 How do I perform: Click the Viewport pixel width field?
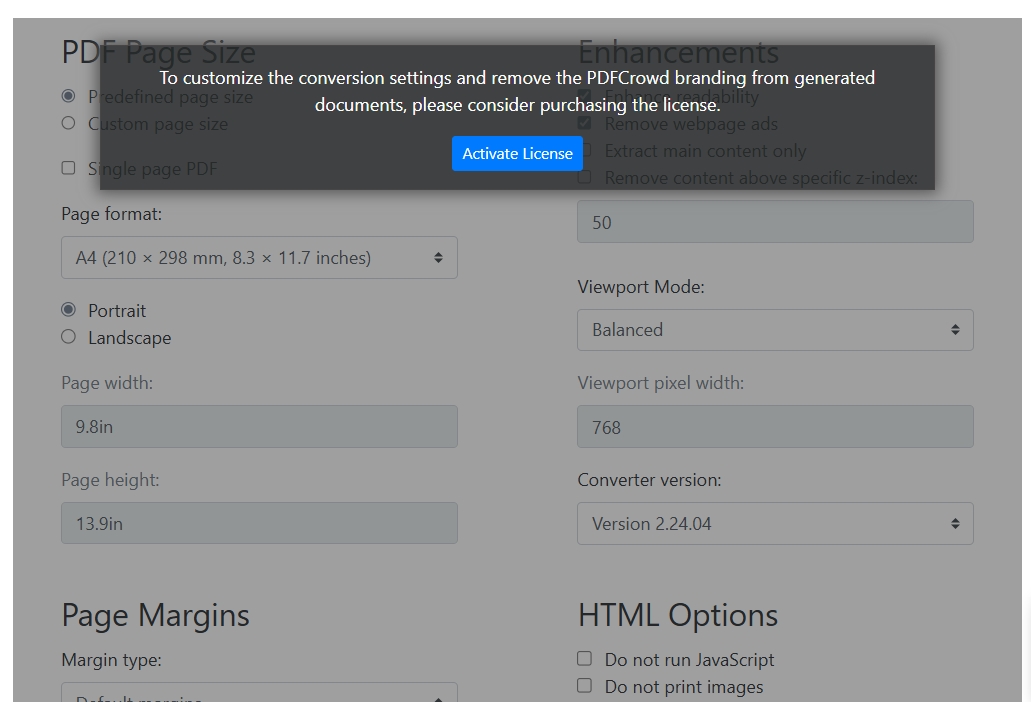pyautogui.click(x=775, y=427)
